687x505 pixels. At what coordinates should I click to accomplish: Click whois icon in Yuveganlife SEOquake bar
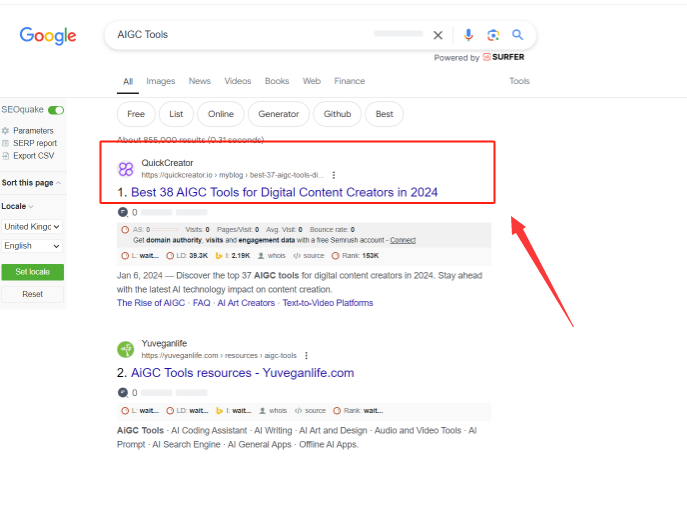click(262, 411)
